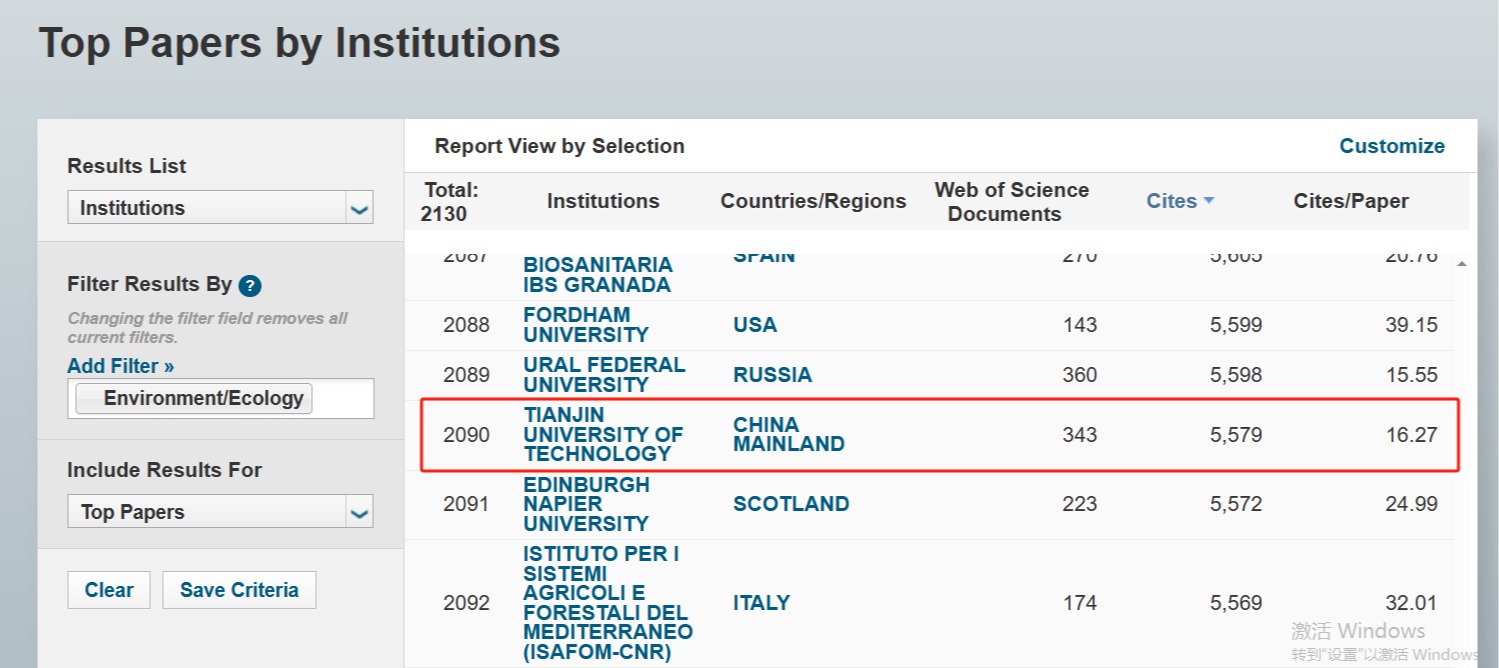This screenshot has width=1499, height=668.
Task: Click the Environment/Ecology filter tag
Action: point(203,398)
